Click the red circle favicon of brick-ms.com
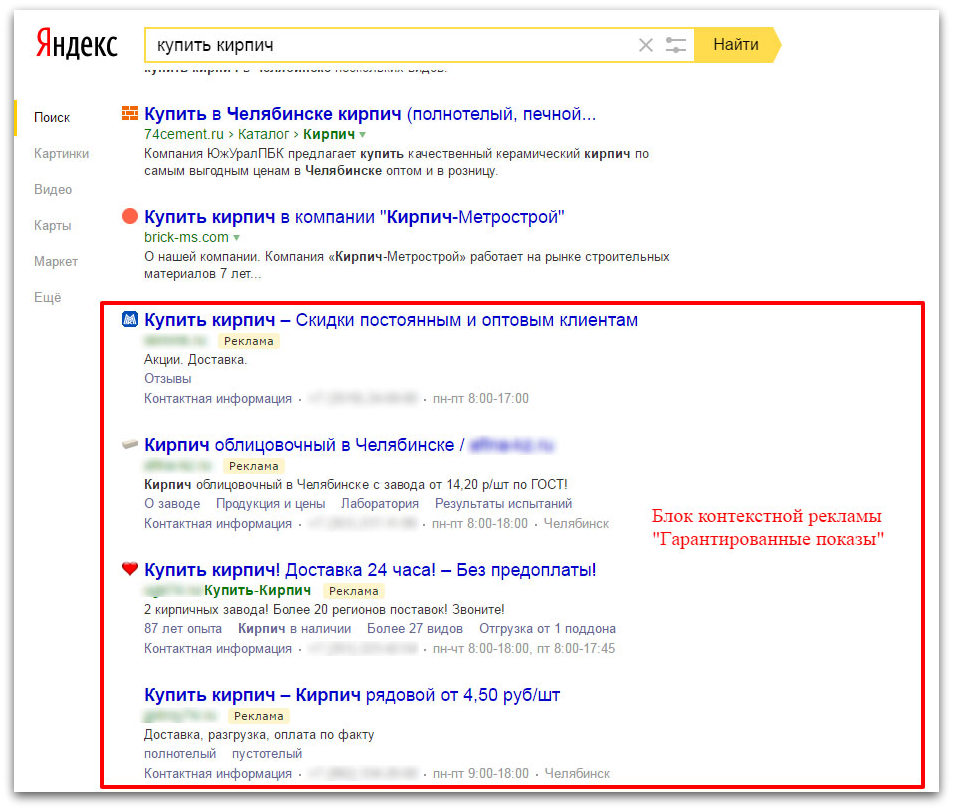 click(x=129, y=216)
